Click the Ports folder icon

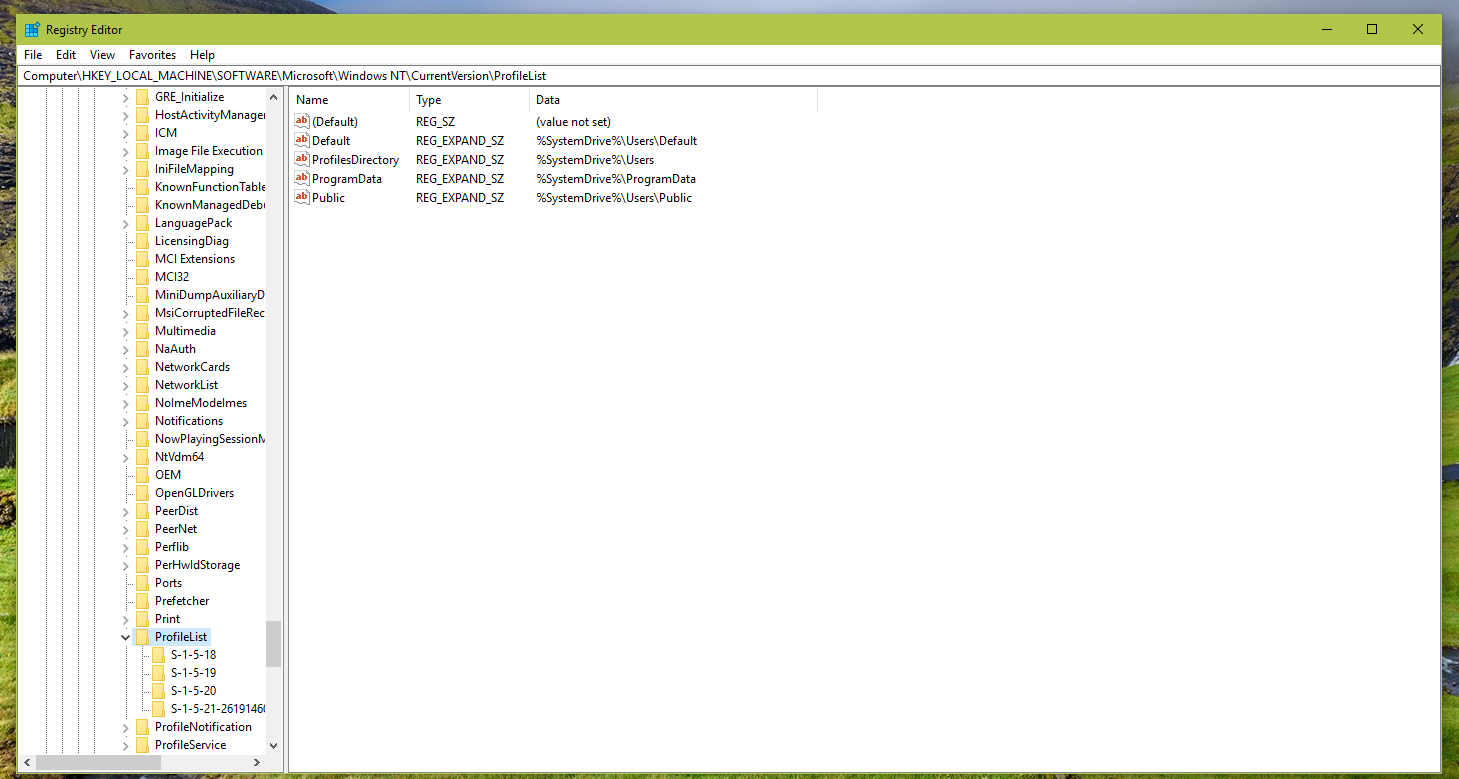142,583
